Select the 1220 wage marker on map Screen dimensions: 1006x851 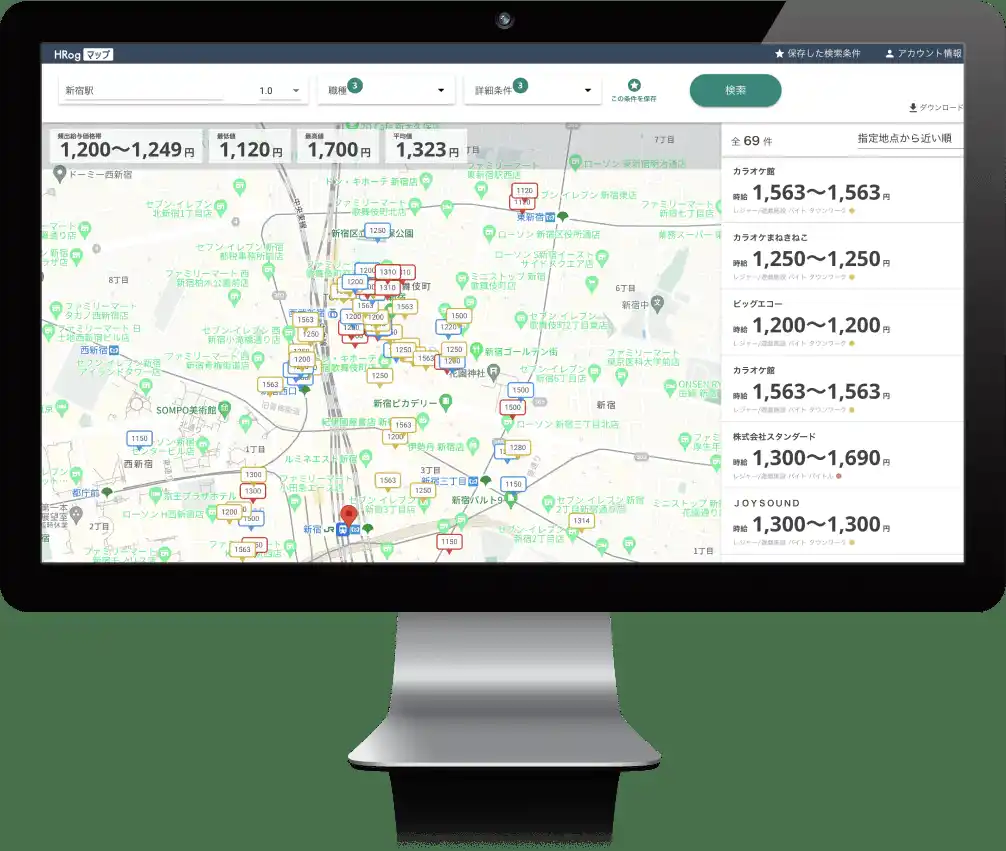(449, 328)
